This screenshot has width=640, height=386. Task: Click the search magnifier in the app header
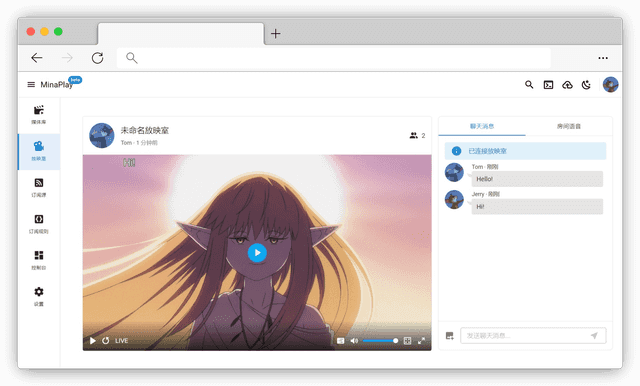(529, 84)
